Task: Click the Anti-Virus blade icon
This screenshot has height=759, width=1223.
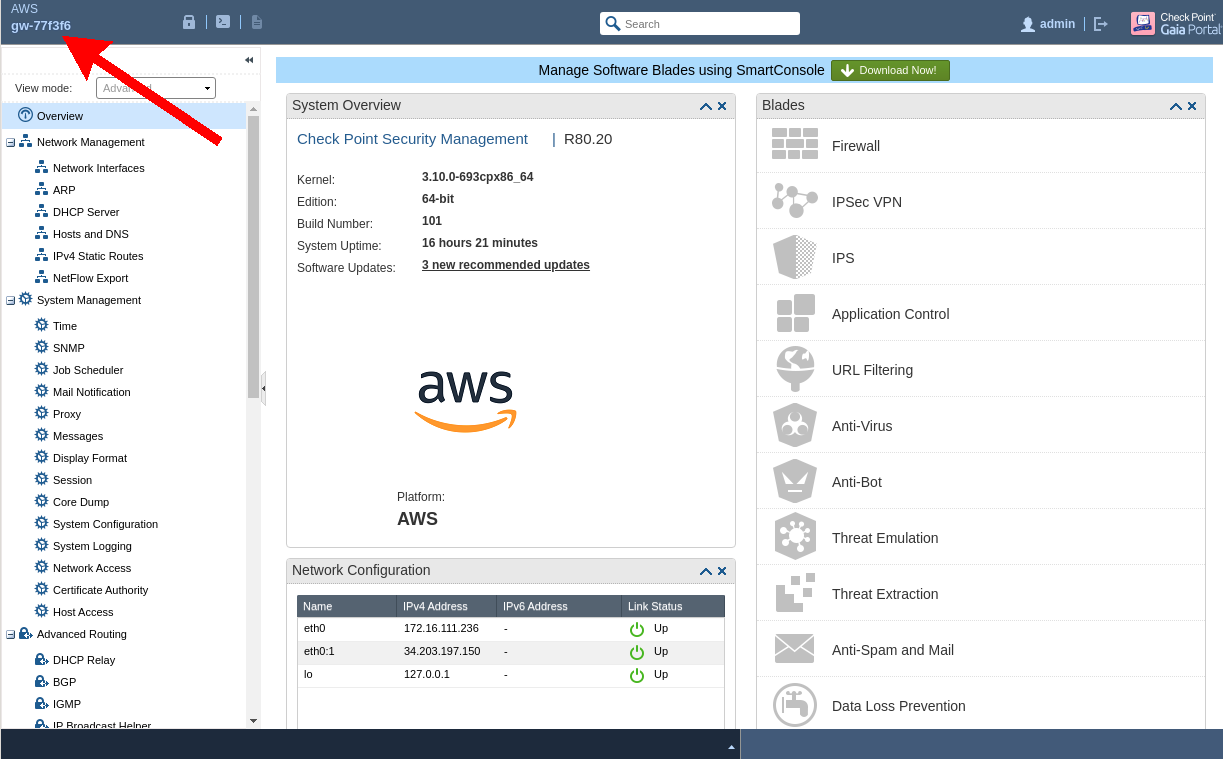Action: [795, 425]
